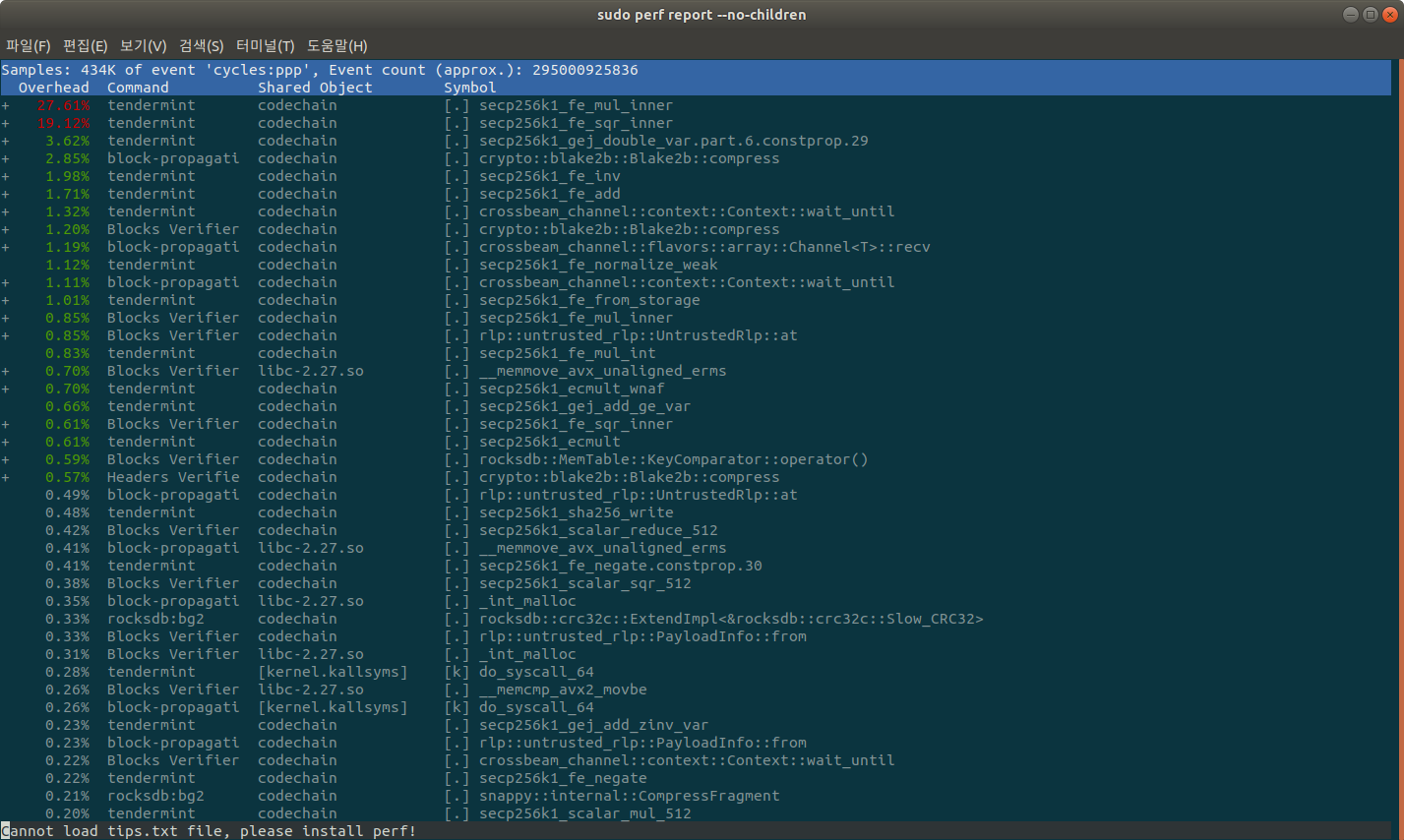
Task: Expand the 19.12% secp256k1_fe_sqr_inner entry
Action: (x=6, y=123)
